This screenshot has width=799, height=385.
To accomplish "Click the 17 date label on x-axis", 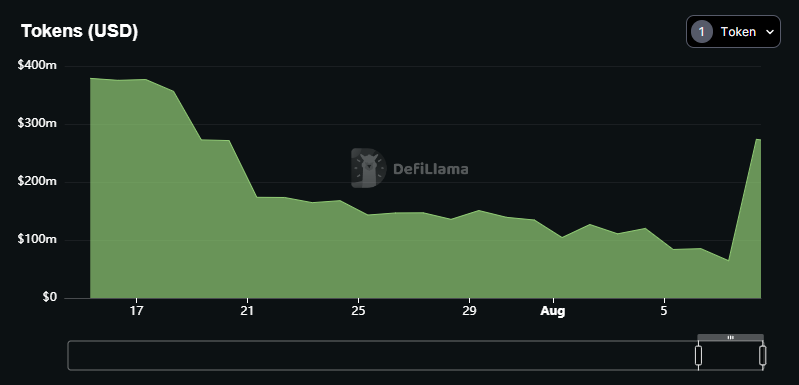I will click(136, 311).
